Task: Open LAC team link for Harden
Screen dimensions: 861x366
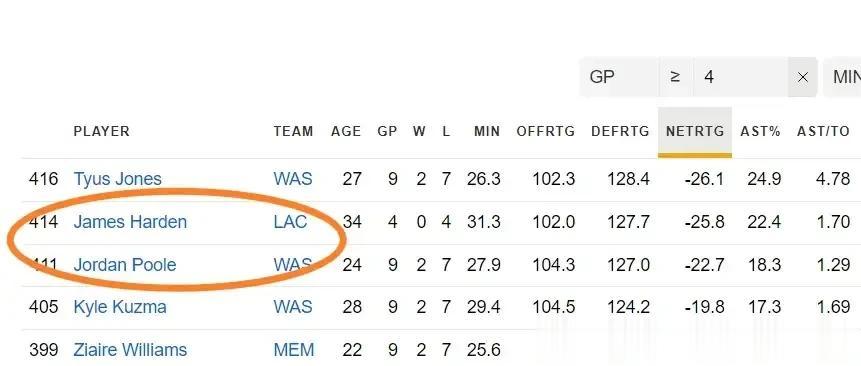Action: 290,222
